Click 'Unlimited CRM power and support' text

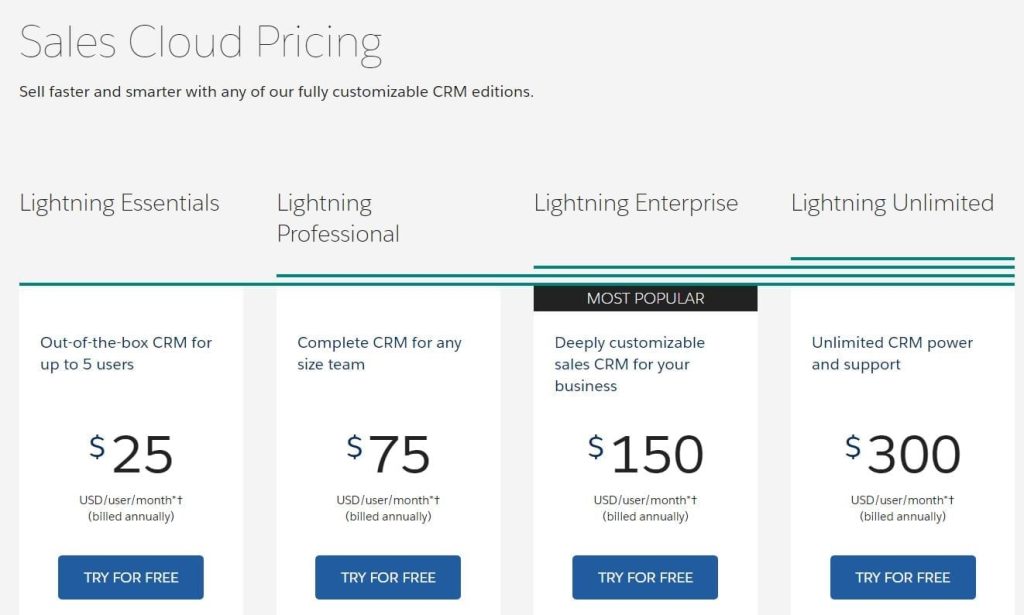pos(892,353)
